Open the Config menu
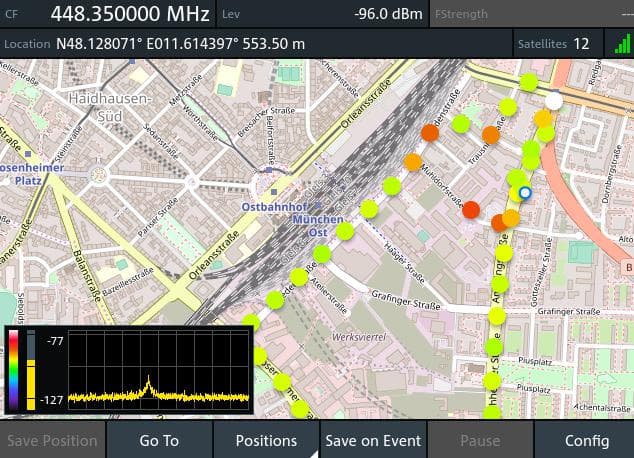634x458 pixels. [586, 440]
